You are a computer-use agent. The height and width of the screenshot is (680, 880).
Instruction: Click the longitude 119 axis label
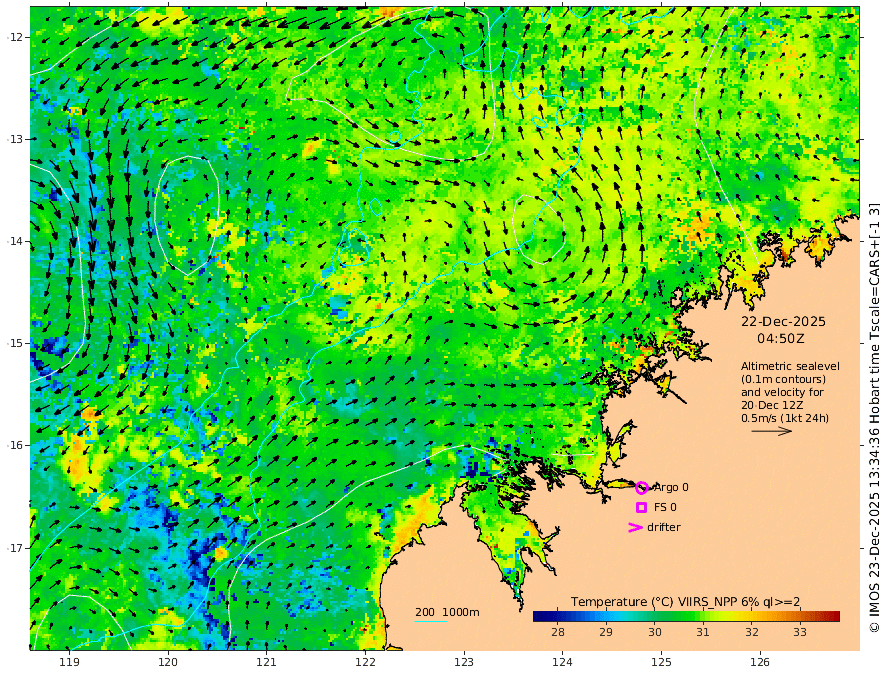tap(69, 662)
